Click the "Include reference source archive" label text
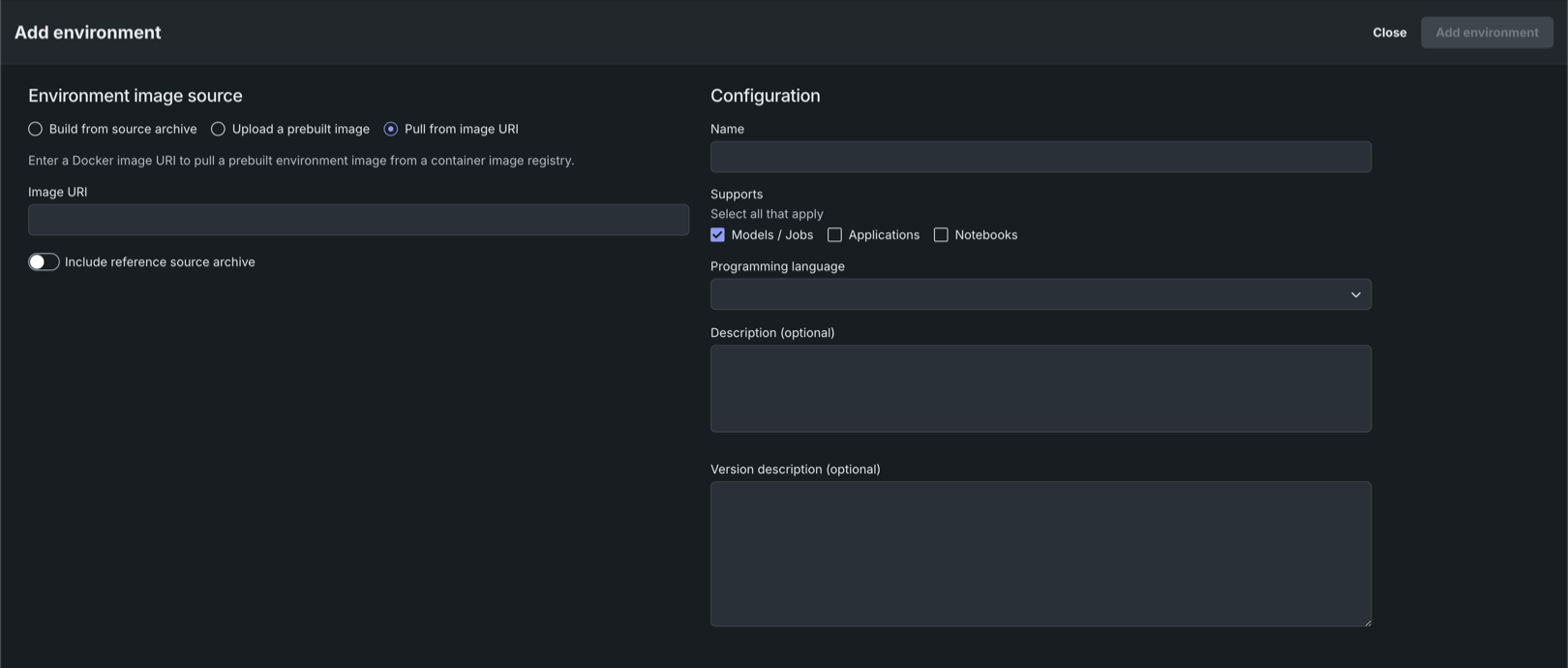This screenshot has height=668, width=1568. 160,262
